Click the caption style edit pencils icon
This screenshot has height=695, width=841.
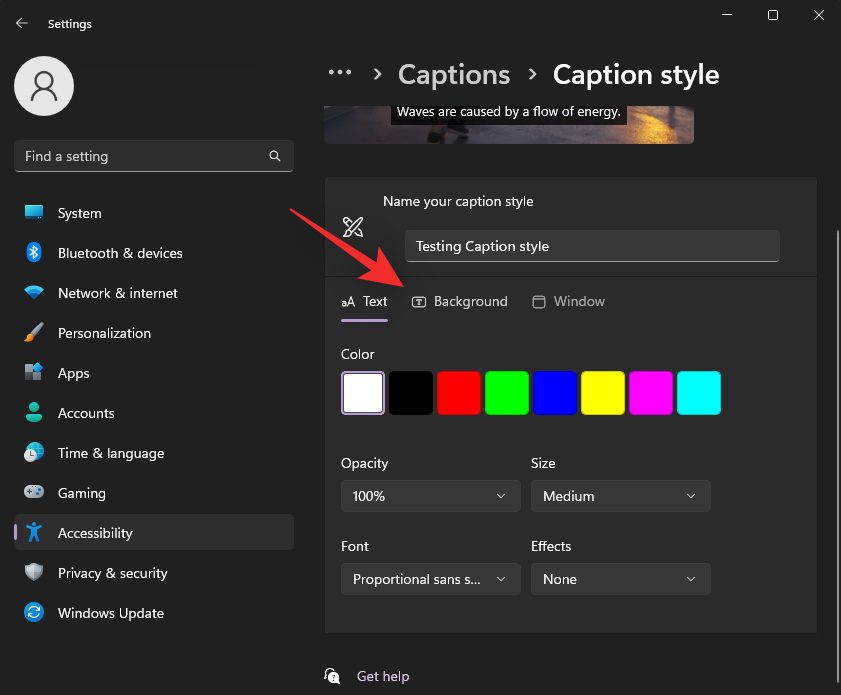[352, 228]
